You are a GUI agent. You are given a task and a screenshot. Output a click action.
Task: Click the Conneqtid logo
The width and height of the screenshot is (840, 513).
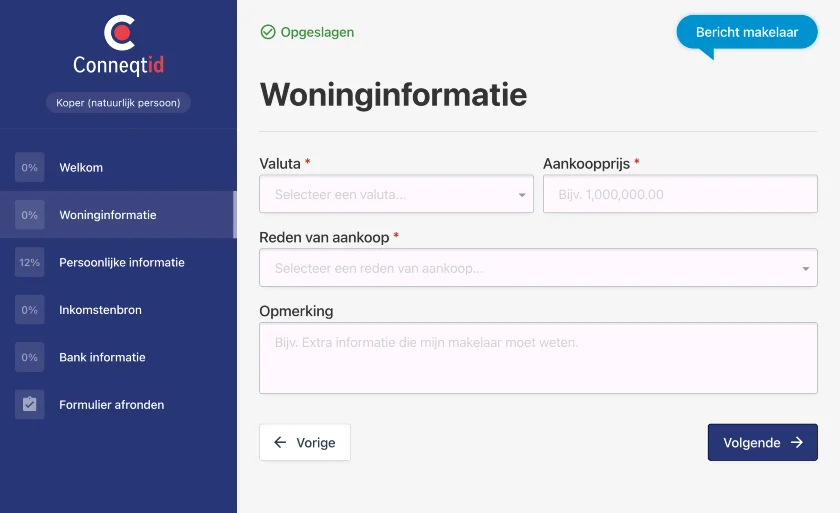click(118, 46)
